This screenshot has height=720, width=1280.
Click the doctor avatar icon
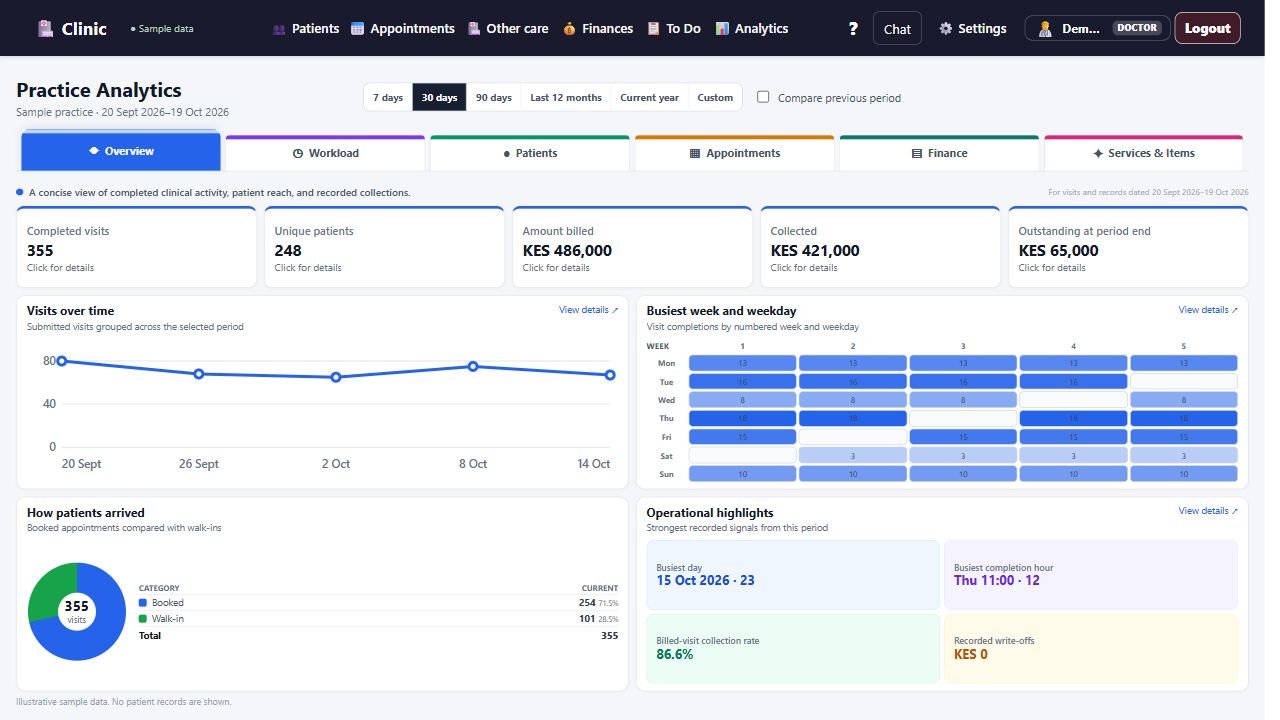[1045, 29]
